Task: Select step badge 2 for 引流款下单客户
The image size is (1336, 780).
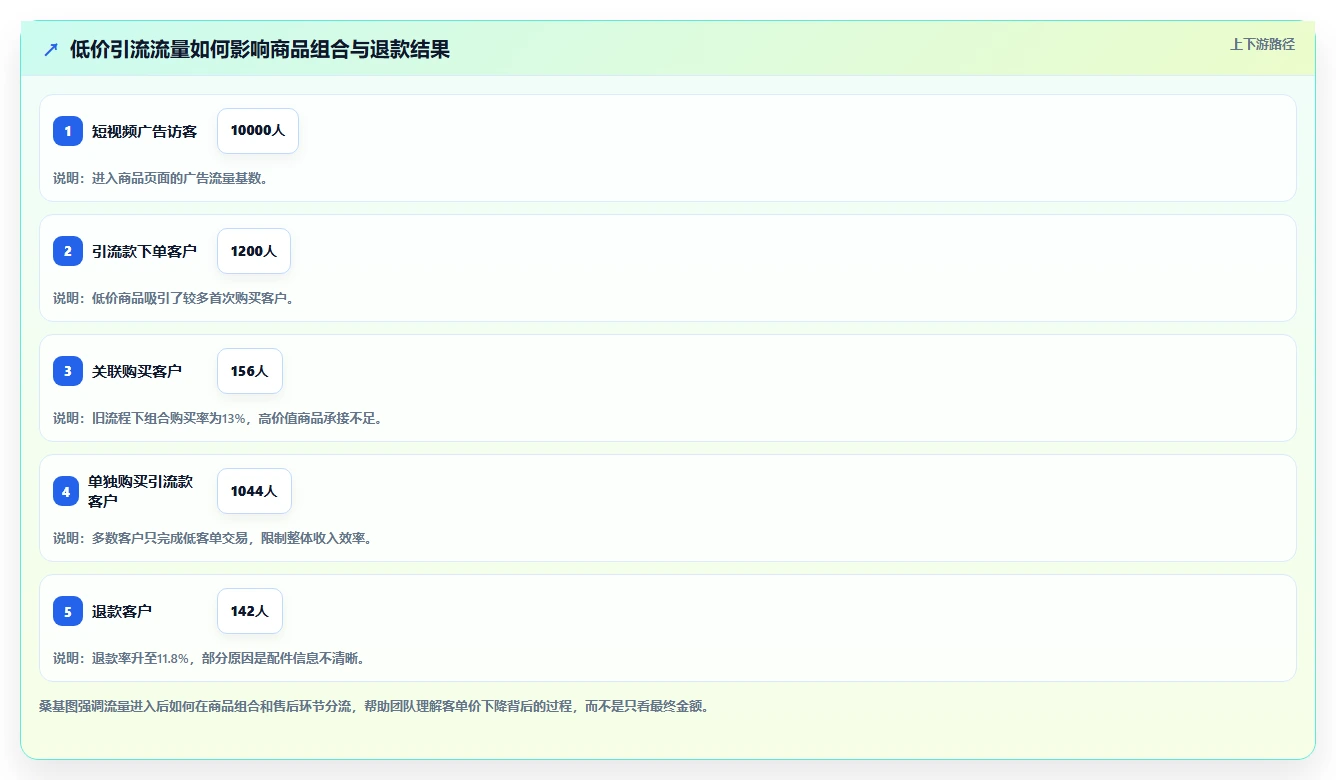Action: [x=68, y=251]
